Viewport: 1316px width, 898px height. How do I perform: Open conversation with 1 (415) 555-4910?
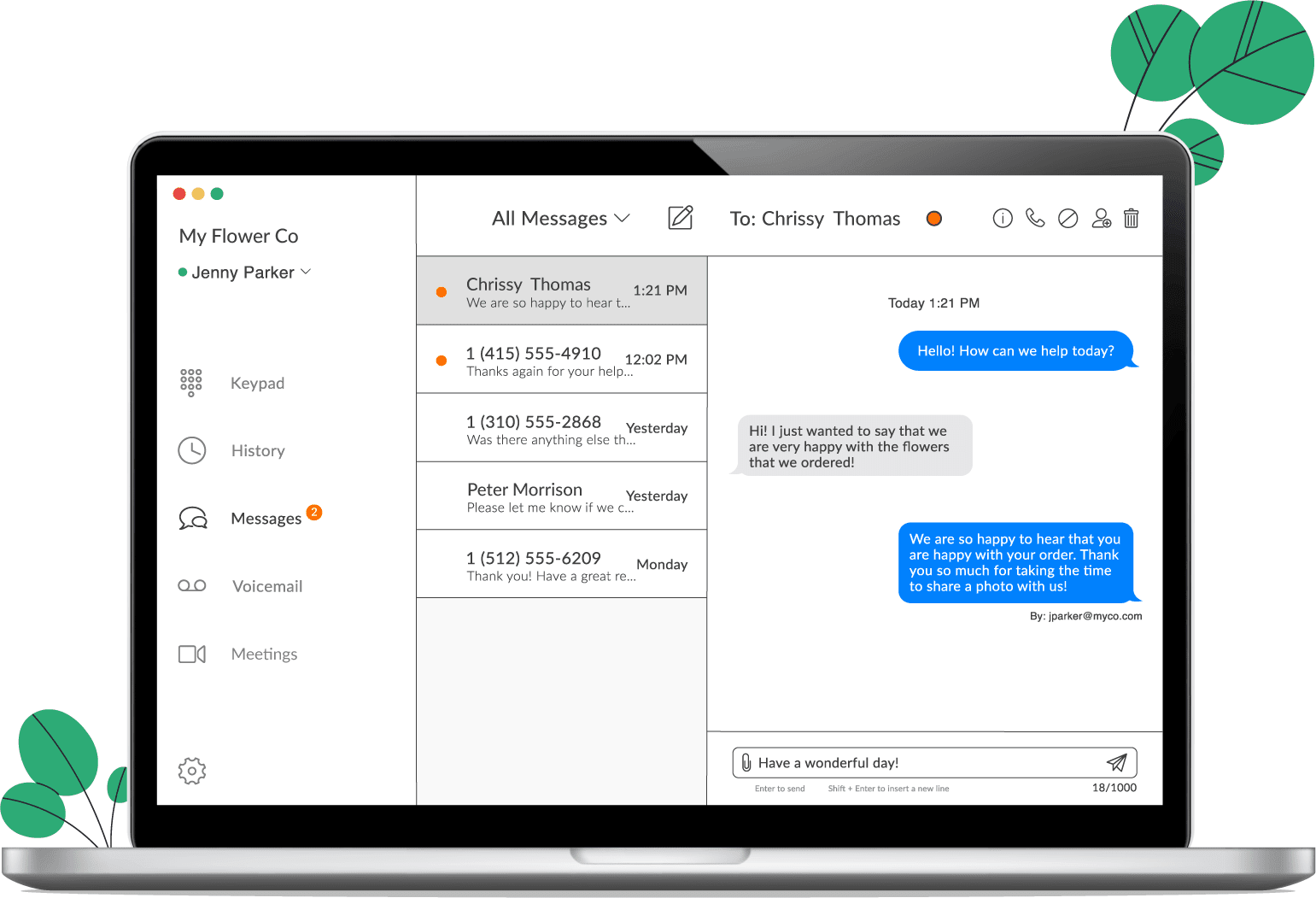pyautogui.click(x=561, y=360)
